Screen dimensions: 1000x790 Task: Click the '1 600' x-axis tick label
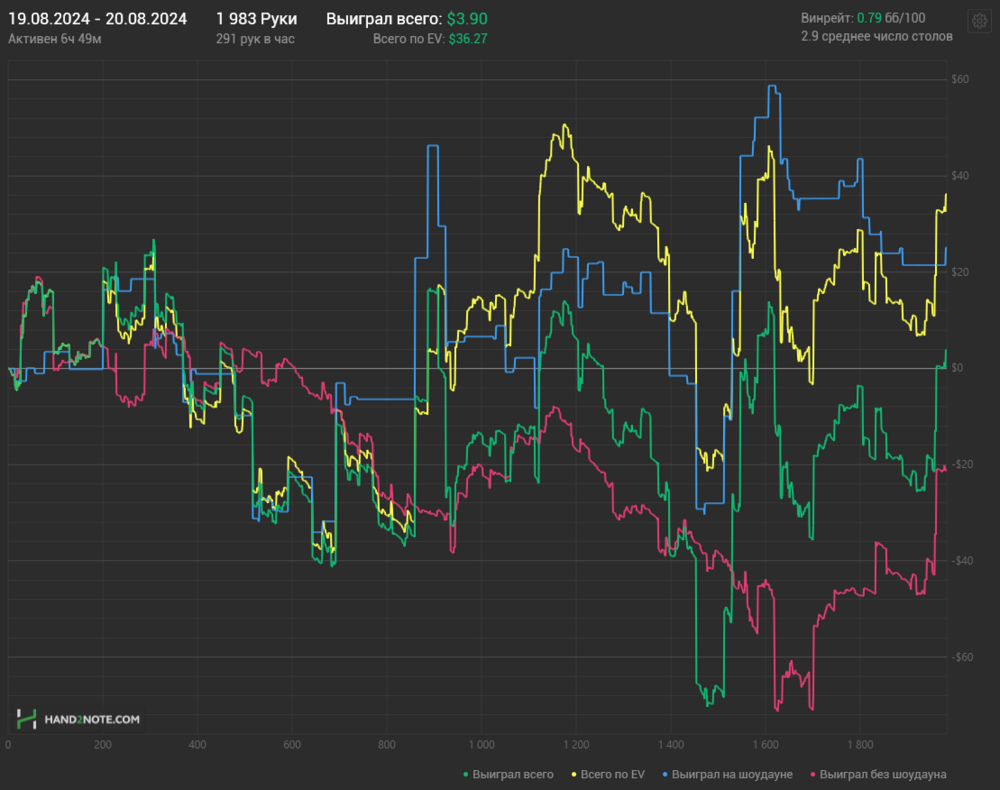(x=765, y=745)
